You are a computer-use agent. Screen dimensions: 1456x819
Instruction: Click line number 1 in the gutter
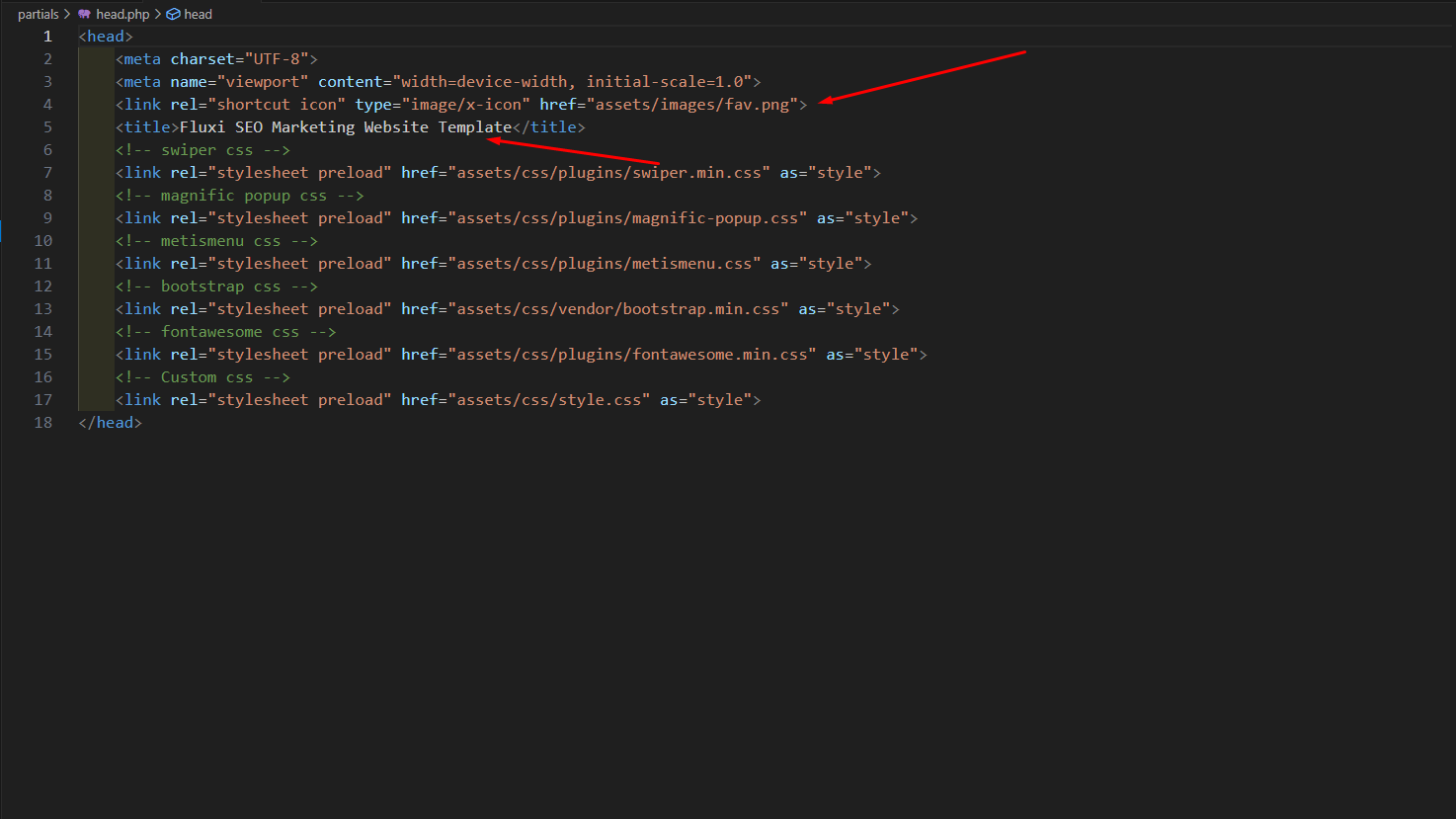click(x=46, y=37)
